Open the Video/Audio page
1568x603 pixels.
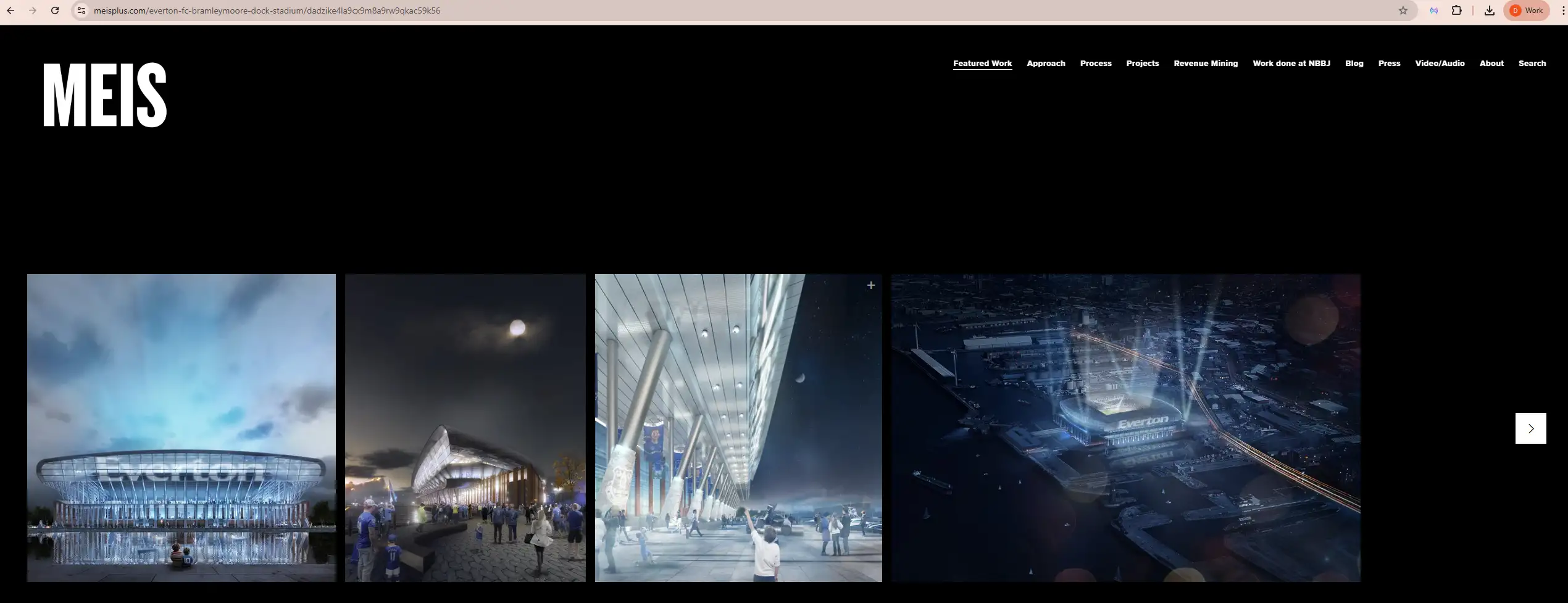pos(1440,64)
